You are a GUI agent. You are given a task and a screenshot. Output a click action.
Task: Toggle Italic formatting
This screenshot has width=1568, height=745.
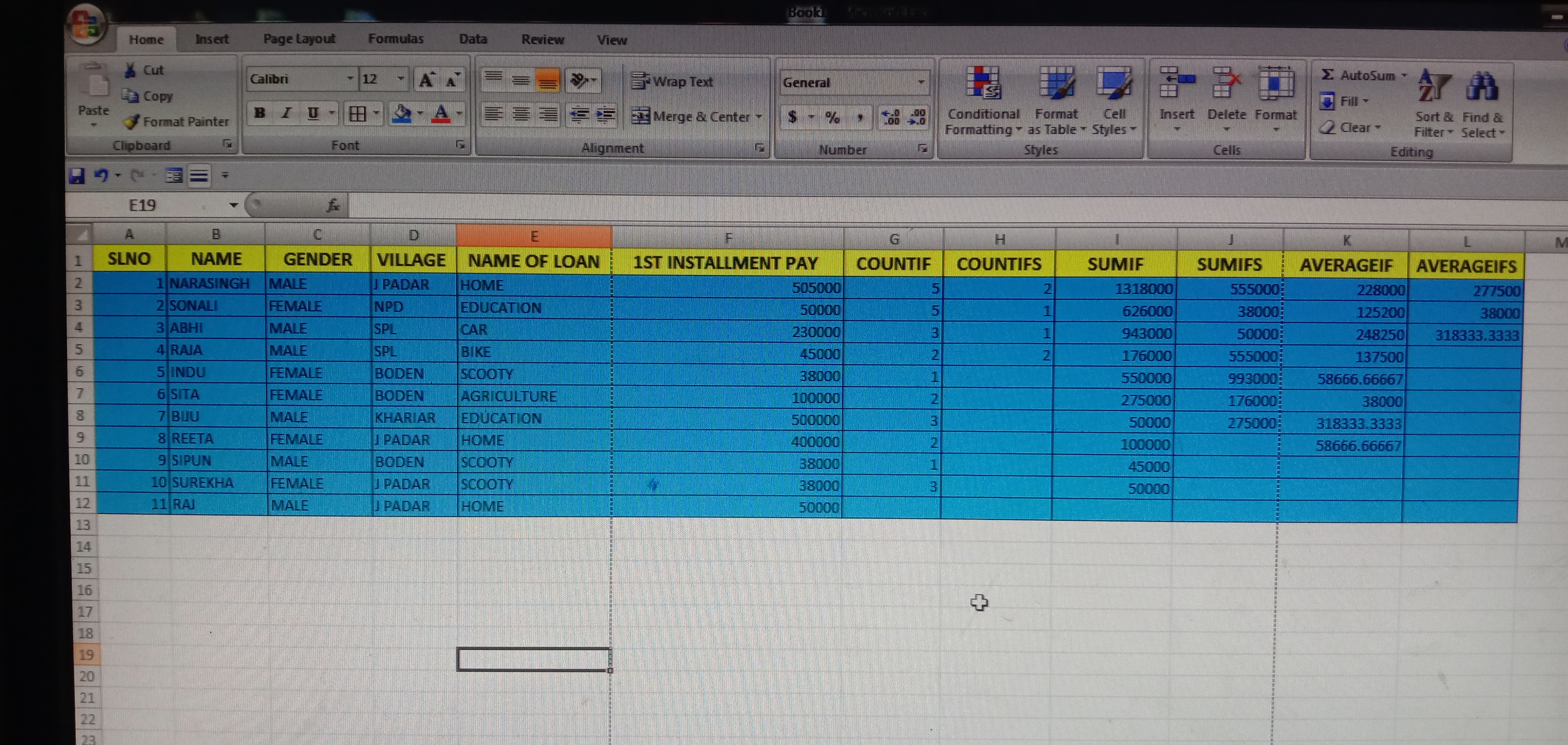click(286, 113)
